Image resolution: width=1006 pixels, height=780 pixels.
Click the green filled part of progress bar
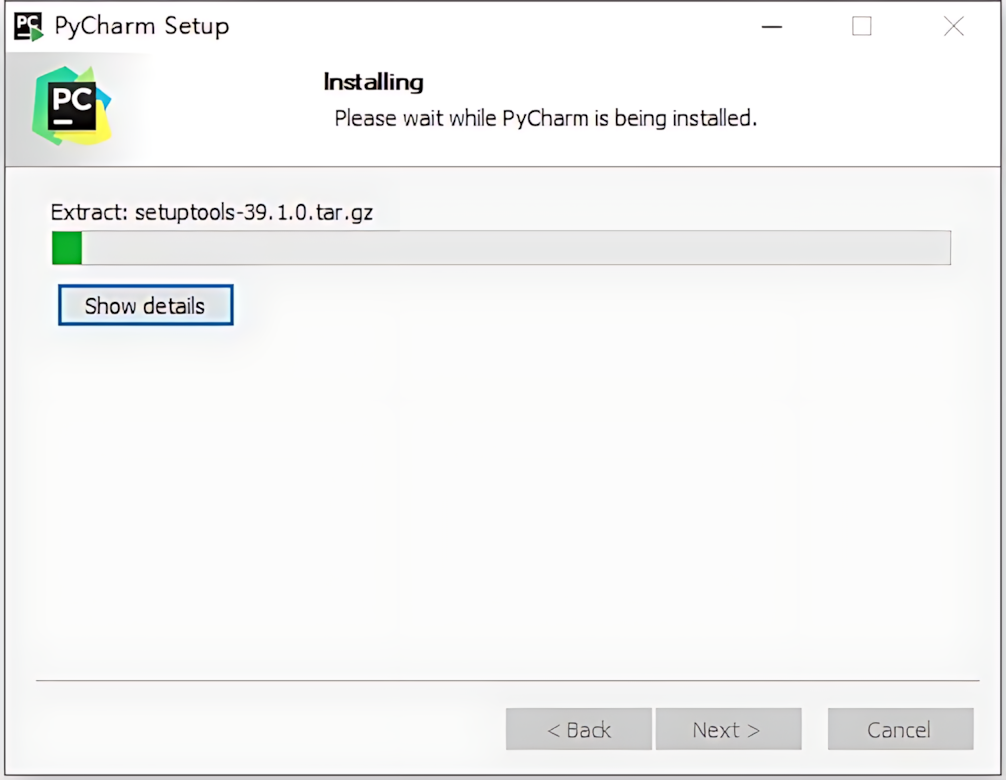pyautogui.click(x=67, y=248)
